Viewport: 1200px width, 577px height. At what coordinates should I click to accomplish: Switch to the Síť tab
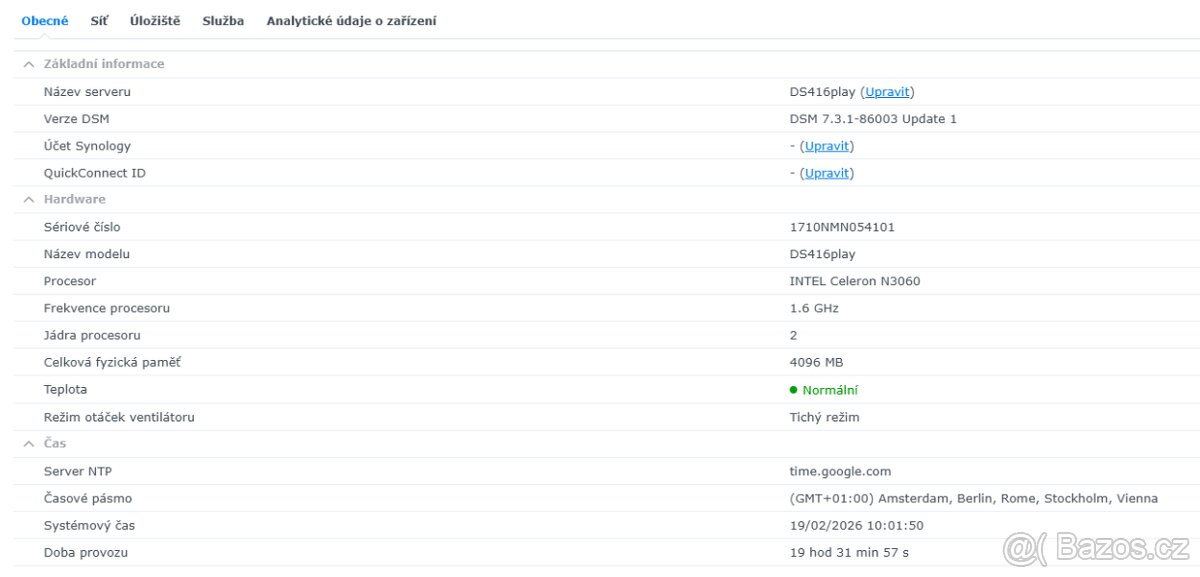(x=99, y=20)
